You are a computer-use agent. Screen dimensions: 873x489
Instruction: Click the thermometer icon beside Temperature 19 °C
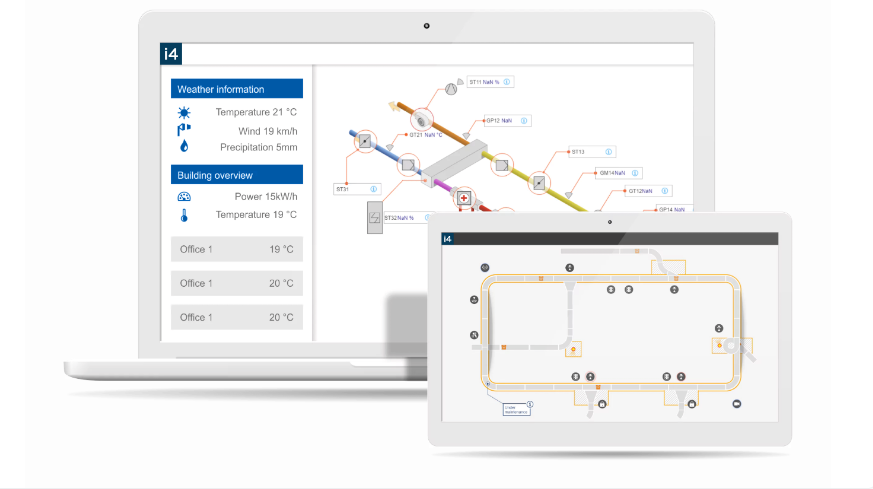tap(184, 215)
